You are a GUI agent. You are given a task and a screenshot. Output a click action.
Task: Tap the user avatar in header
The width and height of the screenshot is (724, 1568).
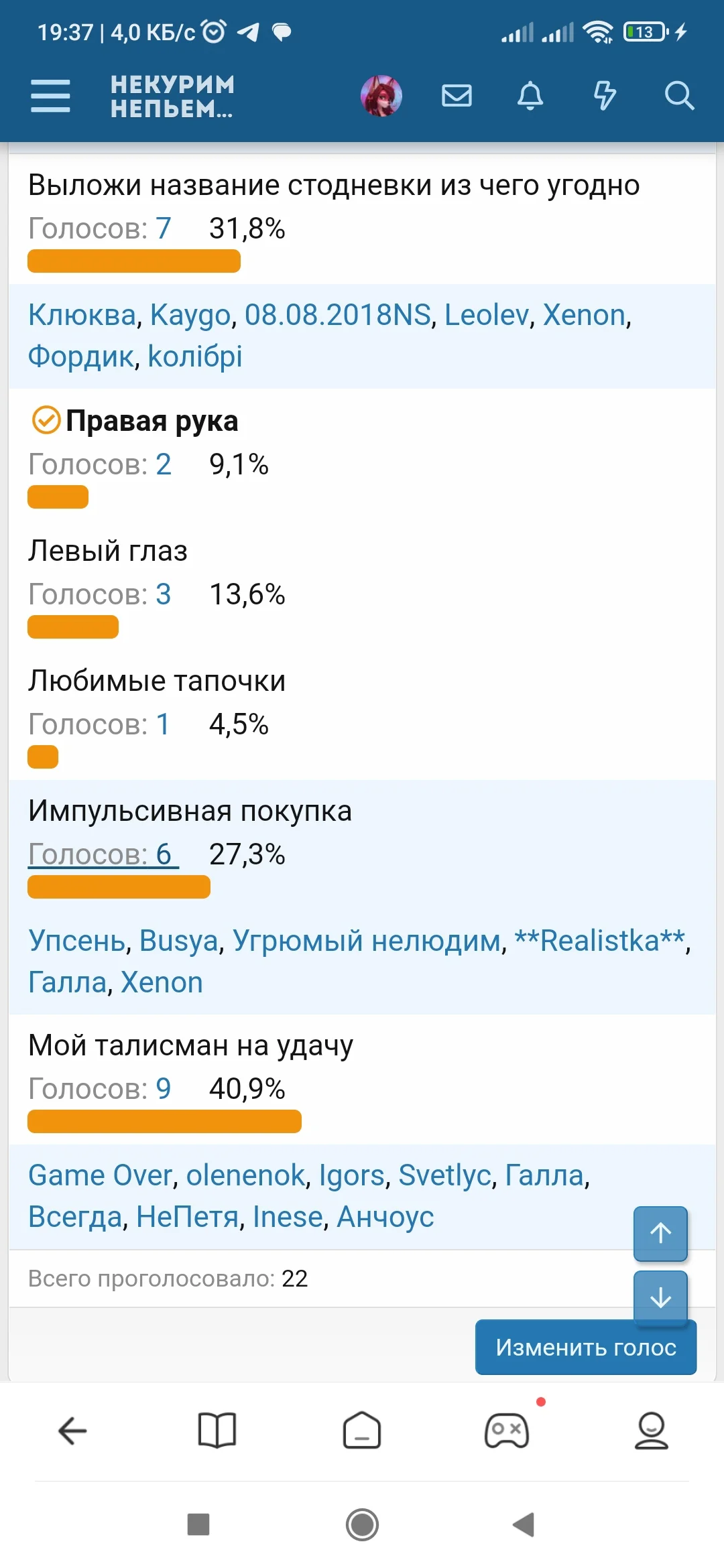pyautogui.click(x=381, y=96)
